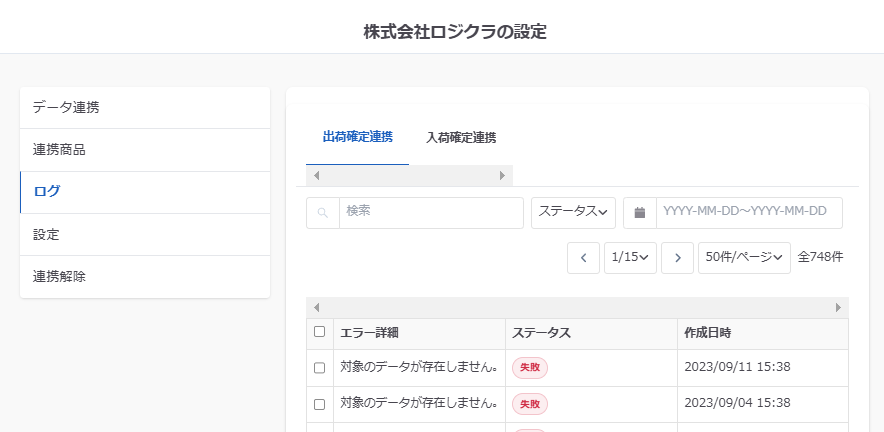Open the ステータス filter dropdown
The image size is (884, 432).
[573, 212]
